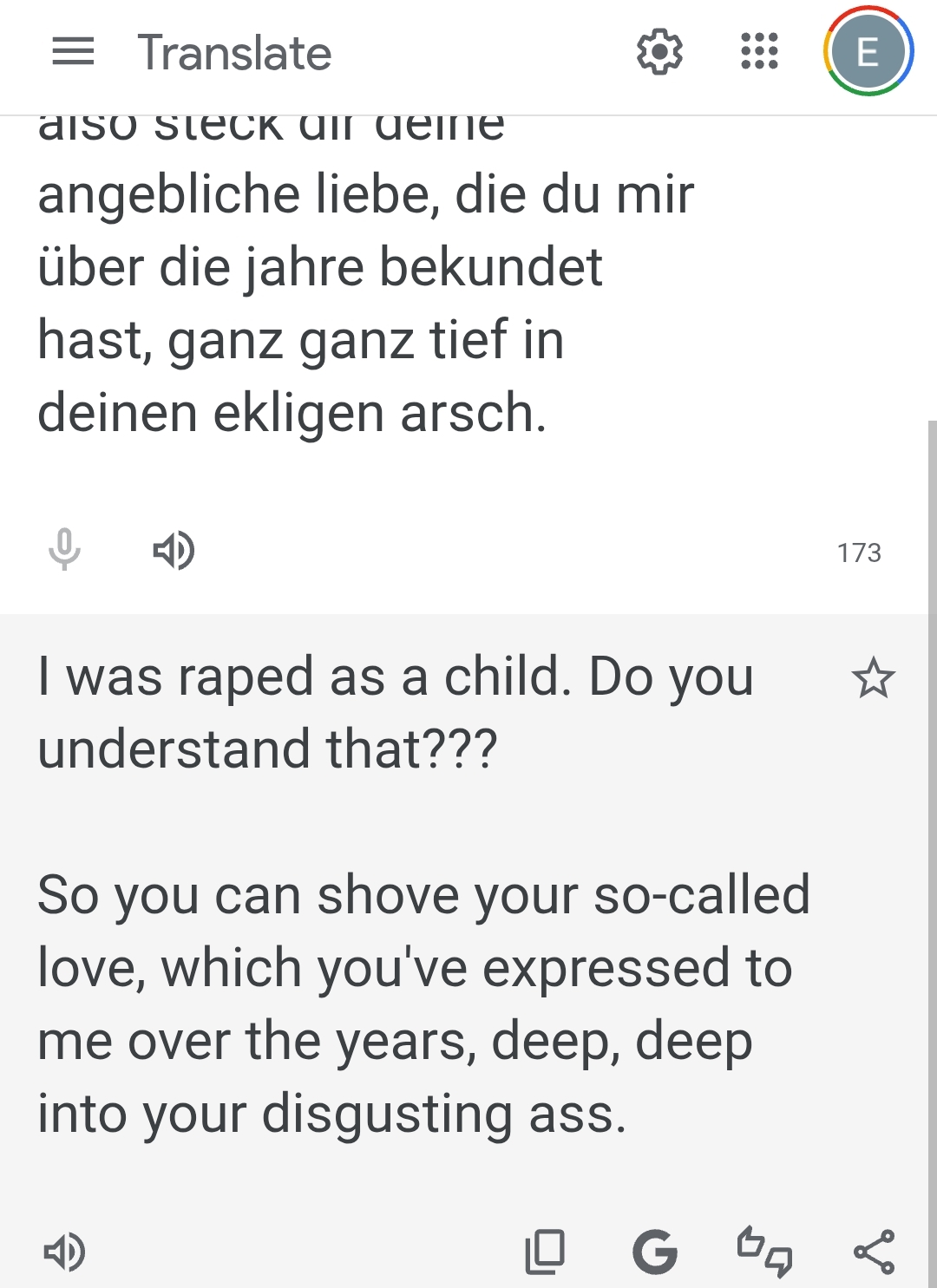
Task: Rate this translation with thumbs icon
Action: [x=764, y=1252]
